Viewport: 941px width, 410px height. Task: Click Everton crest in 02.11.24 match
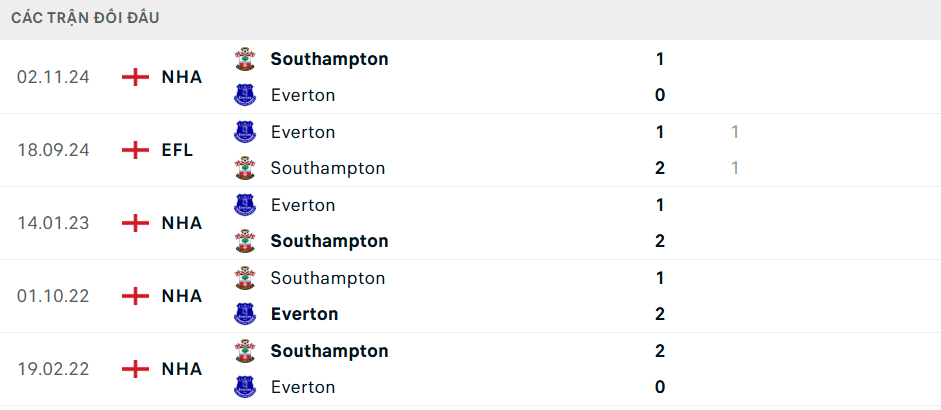245,95
